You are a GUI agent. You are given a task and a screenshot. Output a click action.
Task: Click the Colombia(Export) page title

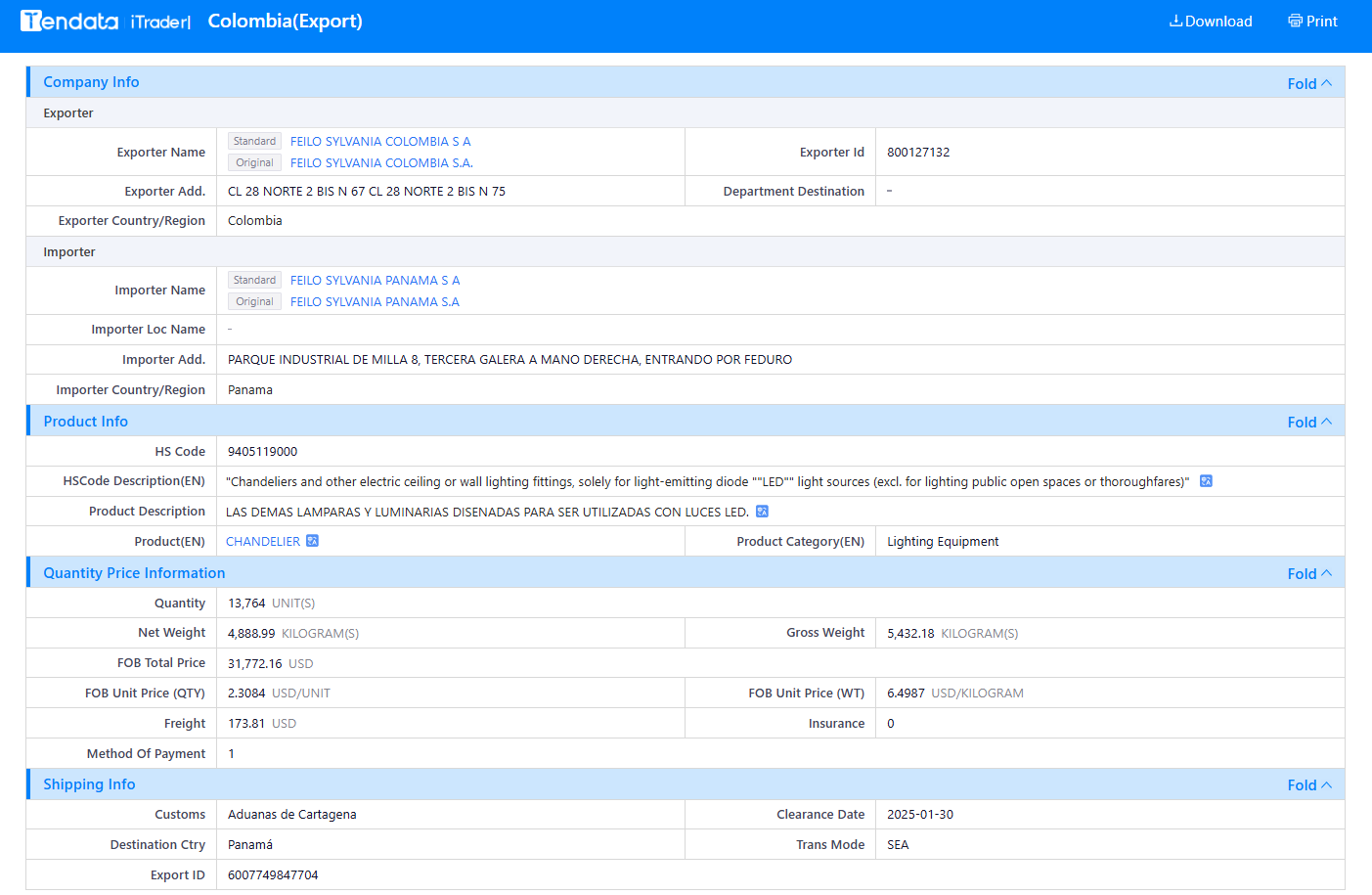pyautogui.click(x=285, y=21)
